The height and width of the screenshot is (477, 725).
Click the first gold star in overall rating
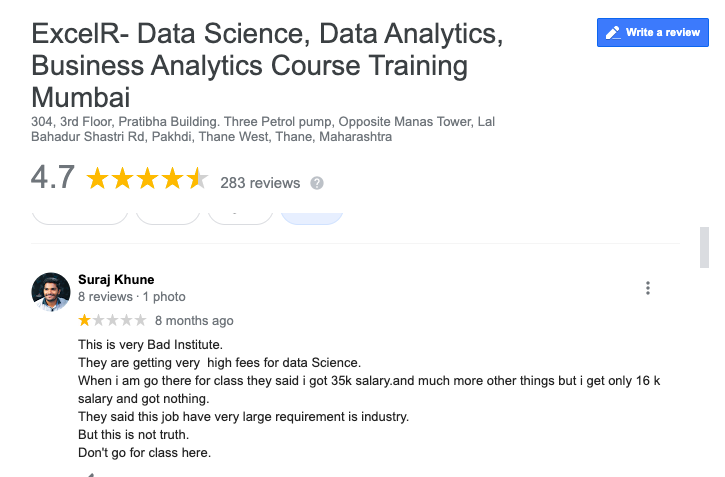point(97,180)
